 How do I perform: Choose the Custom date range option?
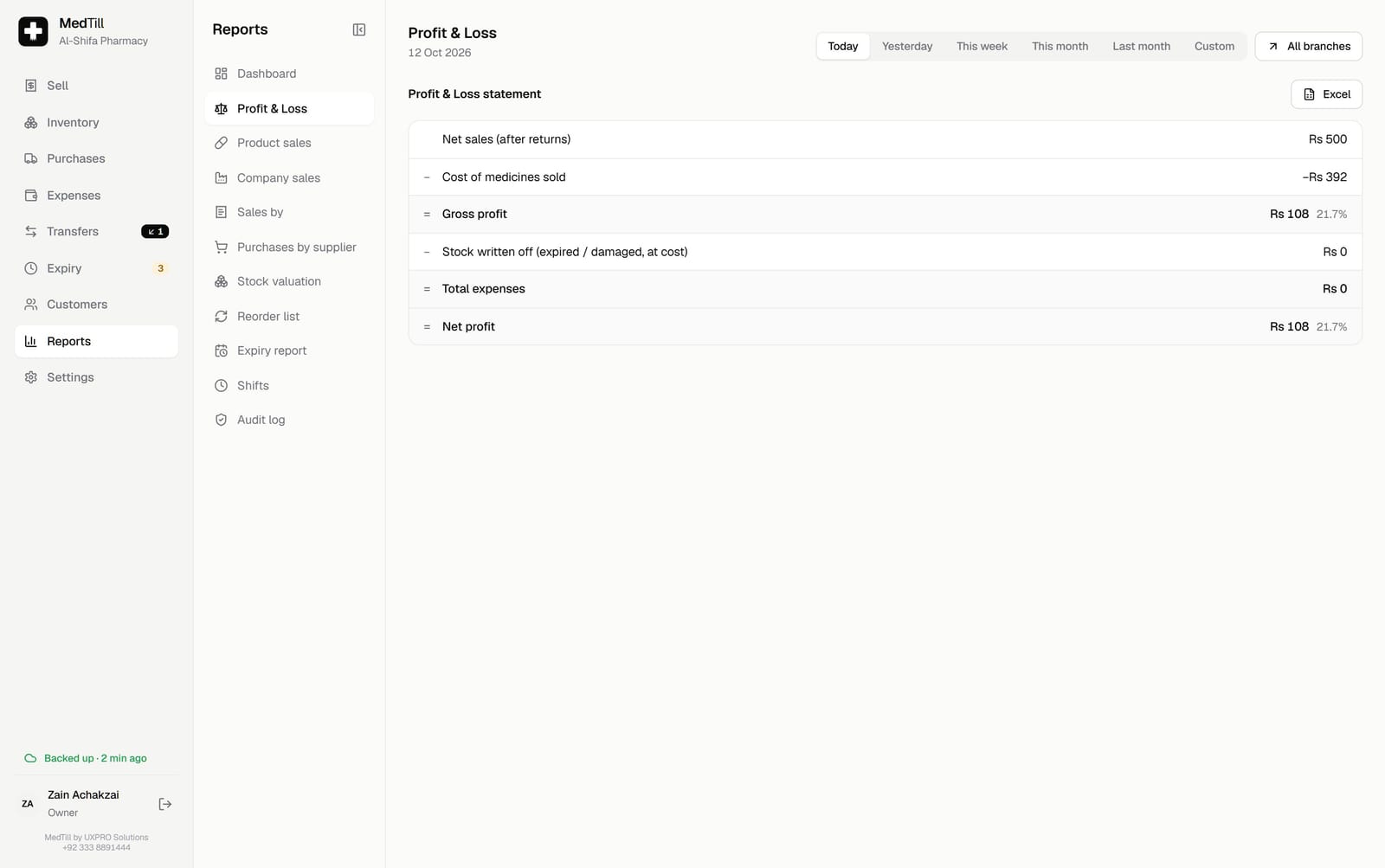pos(1214,46)
